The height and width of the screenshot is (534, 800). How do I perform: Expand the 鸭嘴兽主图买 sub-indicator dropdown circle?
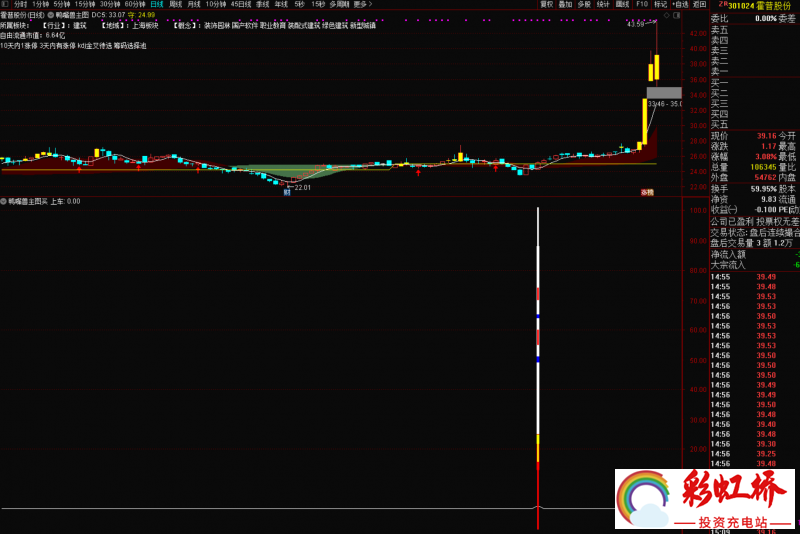click(x=4, y=201)
